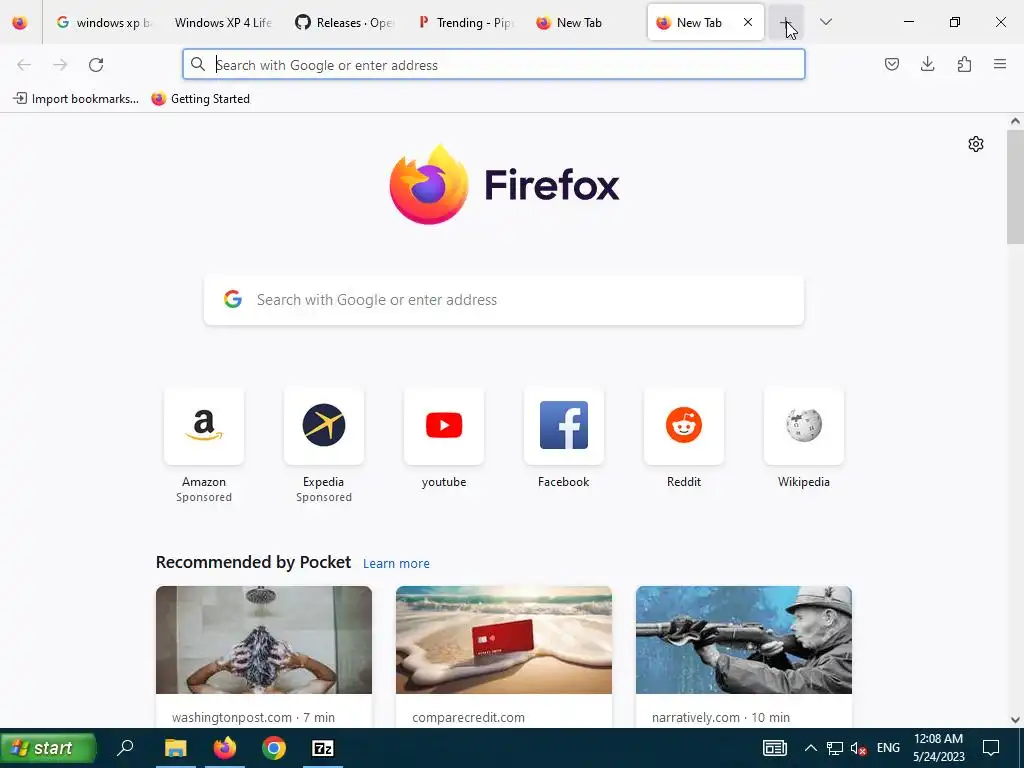The height and width of the screenshot is (768, 1024).
Task: Open the taskbar clock and date
Action: click(x=938, y=748)
